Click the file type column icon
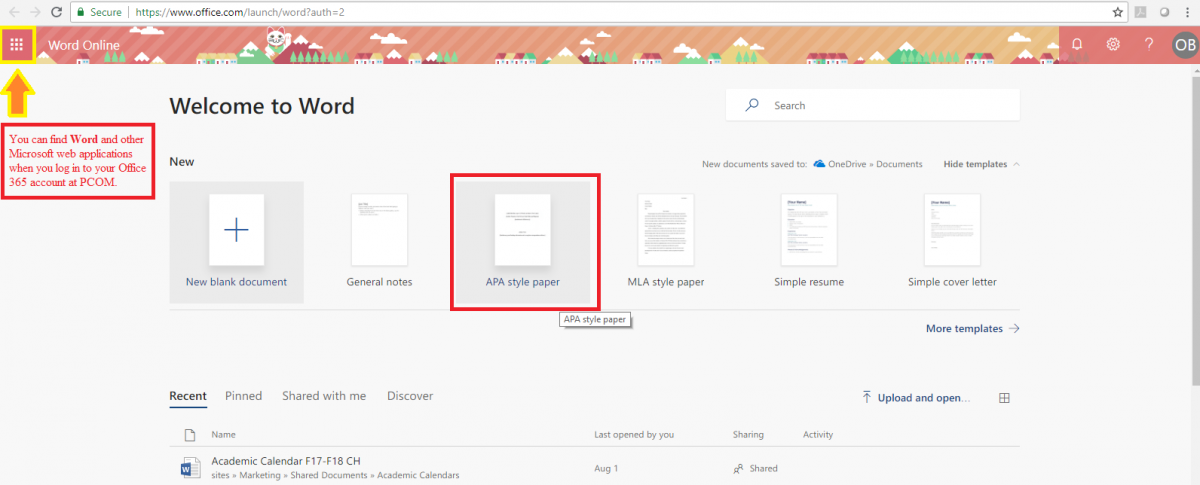Viewport: 1200px width, 485px height. pyautogui.click(x=190, y=435)
